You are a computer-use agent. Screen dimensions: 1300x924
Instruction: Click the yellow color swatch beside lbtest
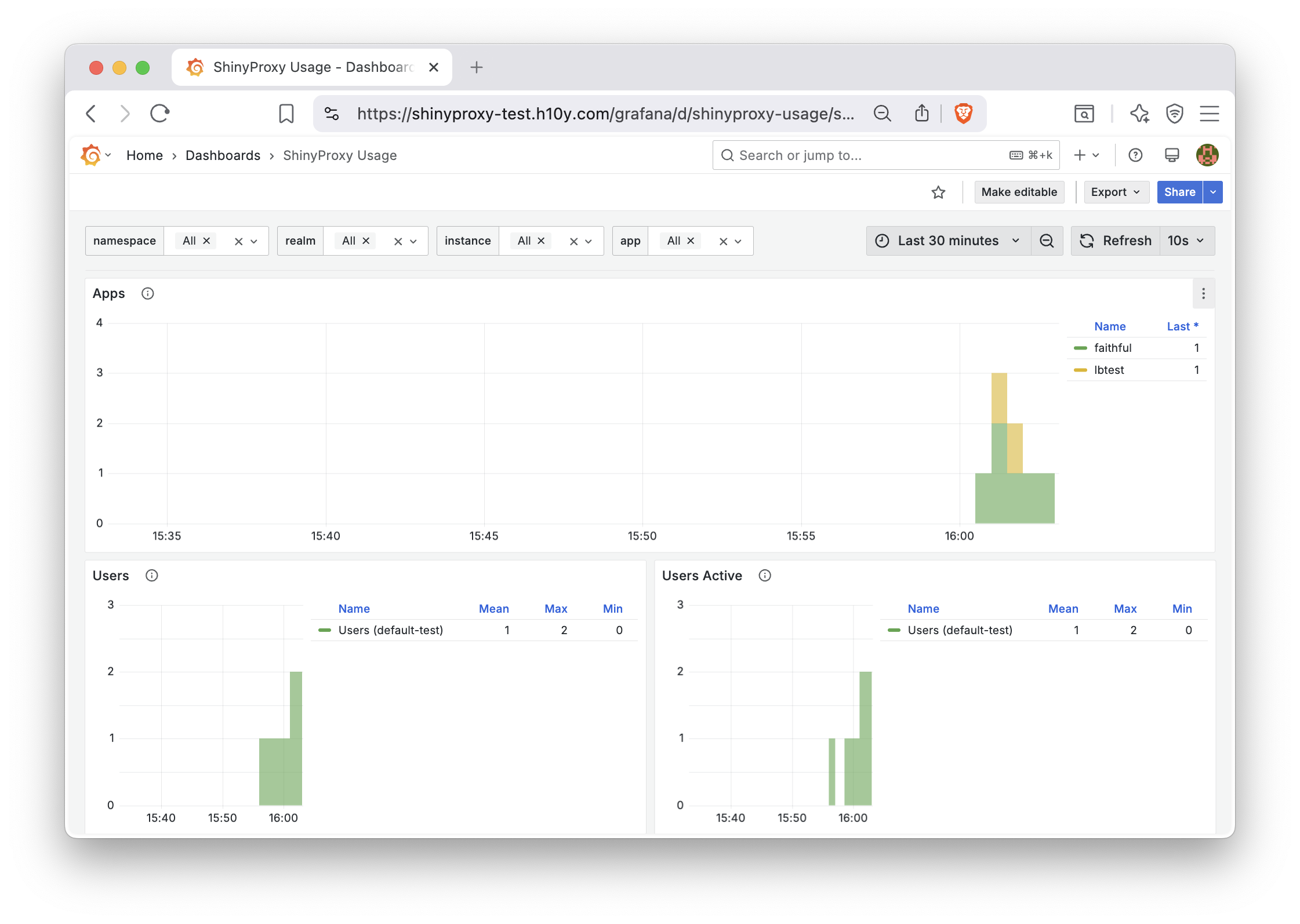(1080, 369)
